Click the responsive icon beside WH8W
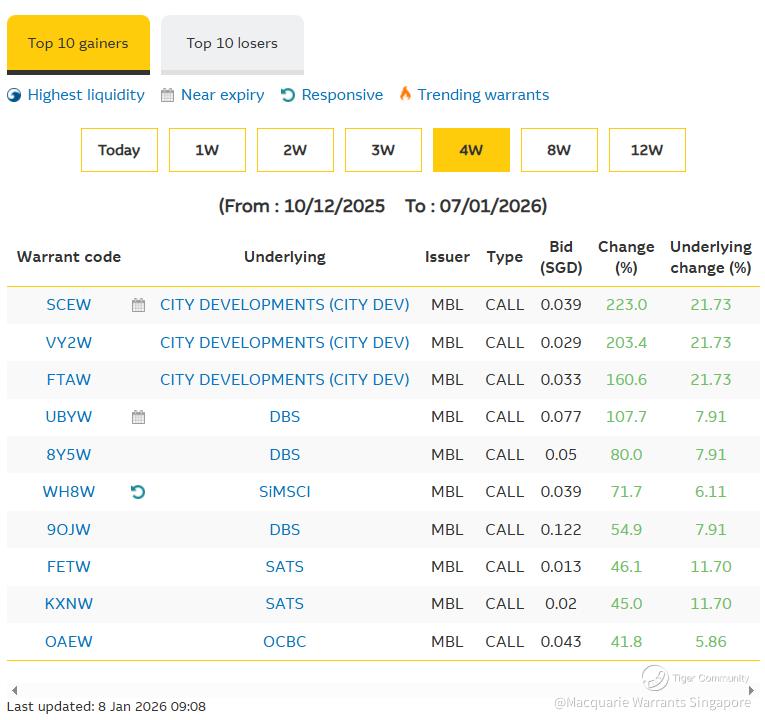 [138, 492]
